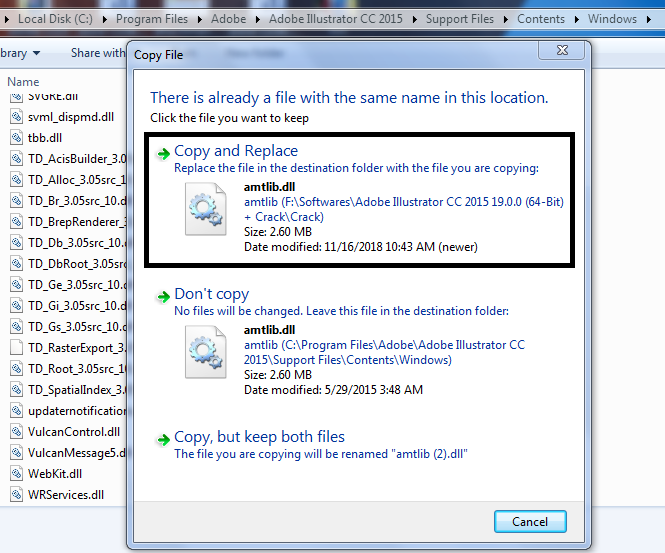Click the TD_RasterExport file name

[77, 348]
